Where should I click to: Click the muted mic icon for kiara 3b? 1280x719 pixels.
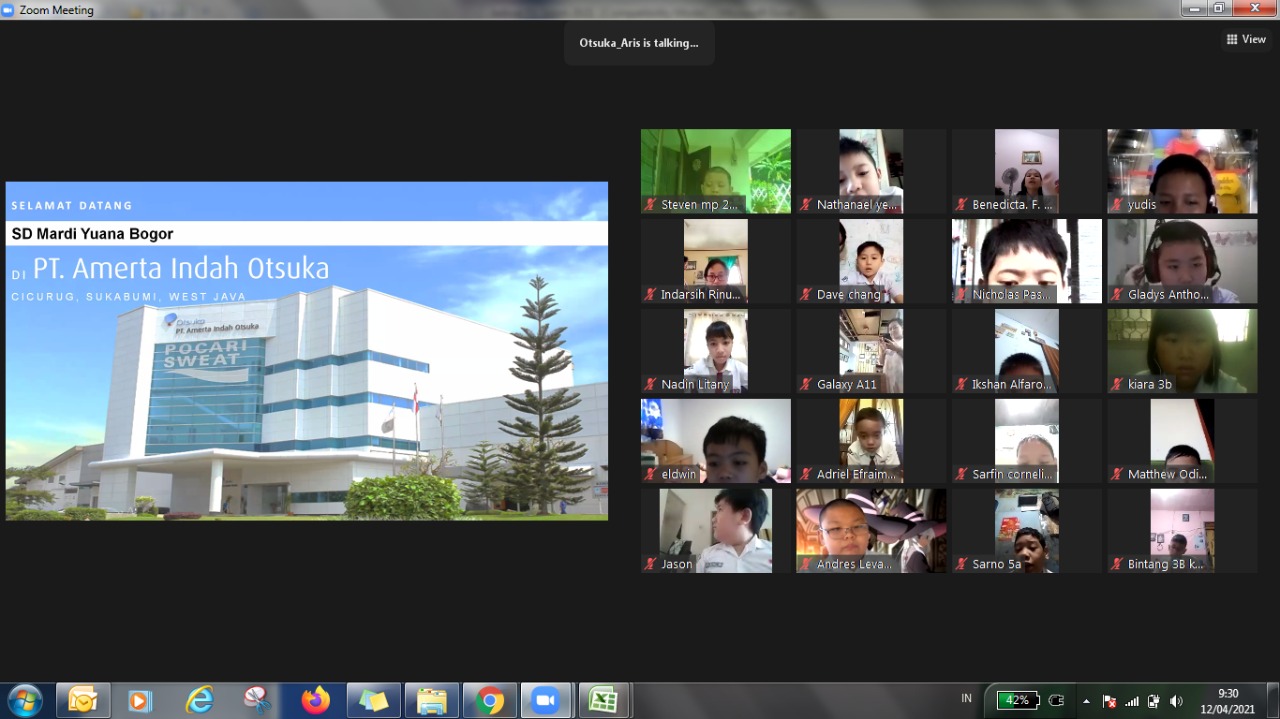coord(1117,385)
